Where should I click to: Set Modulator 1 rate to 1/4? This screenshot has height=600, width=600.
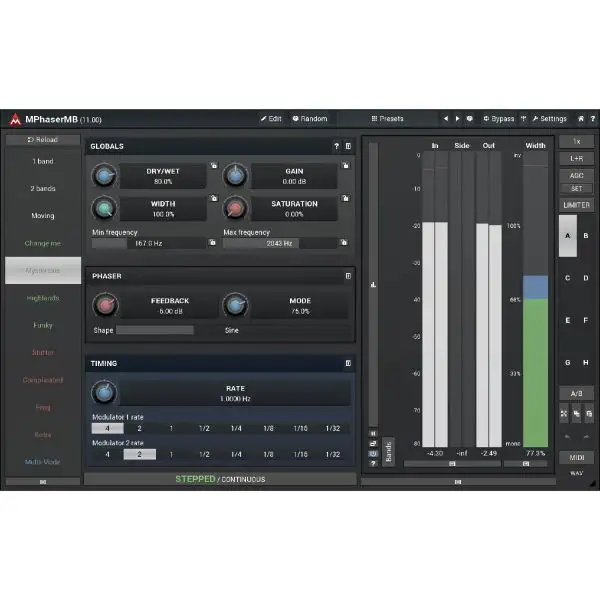(236, 428)
